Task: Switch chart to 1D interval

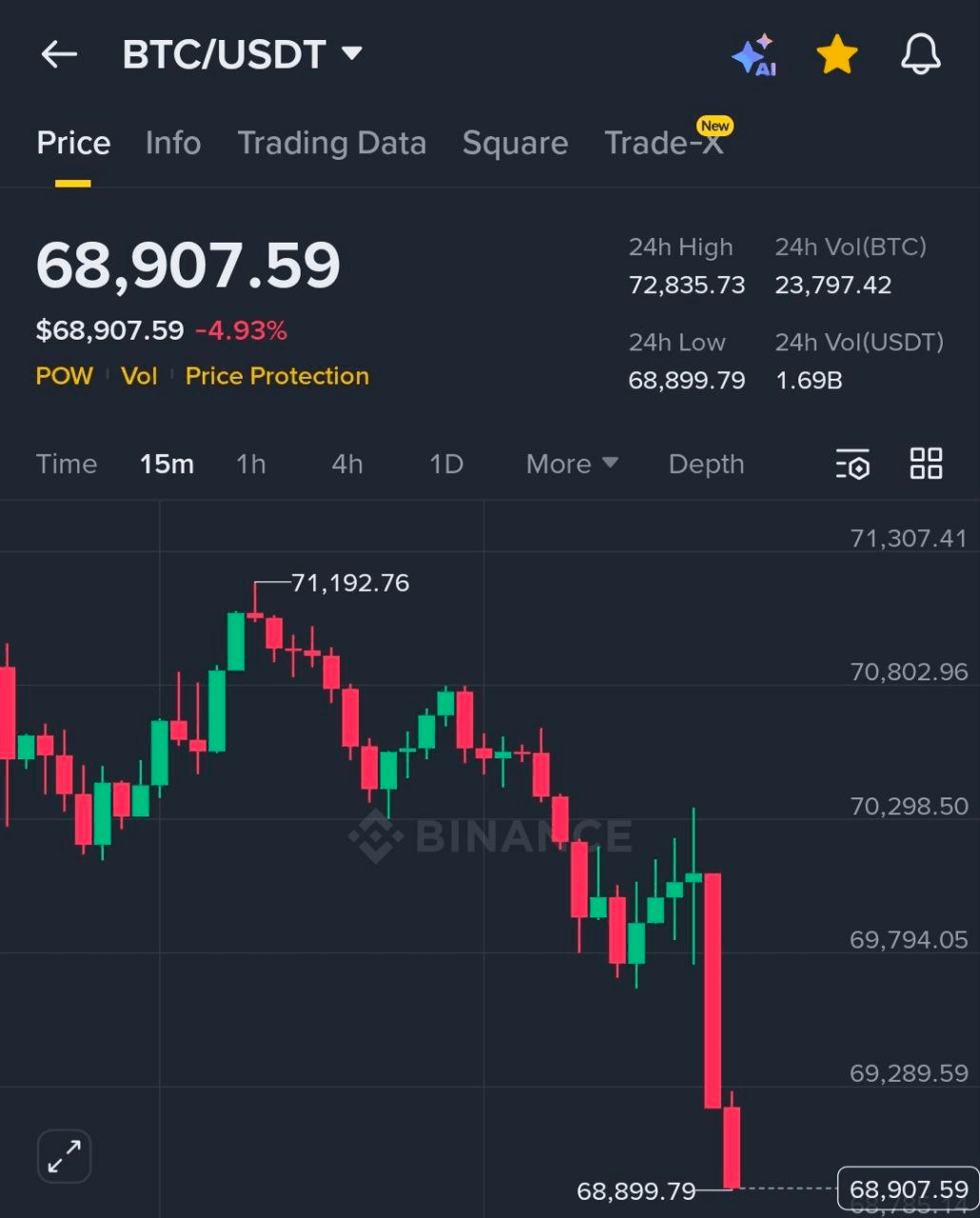Action: tap(446, 464)
